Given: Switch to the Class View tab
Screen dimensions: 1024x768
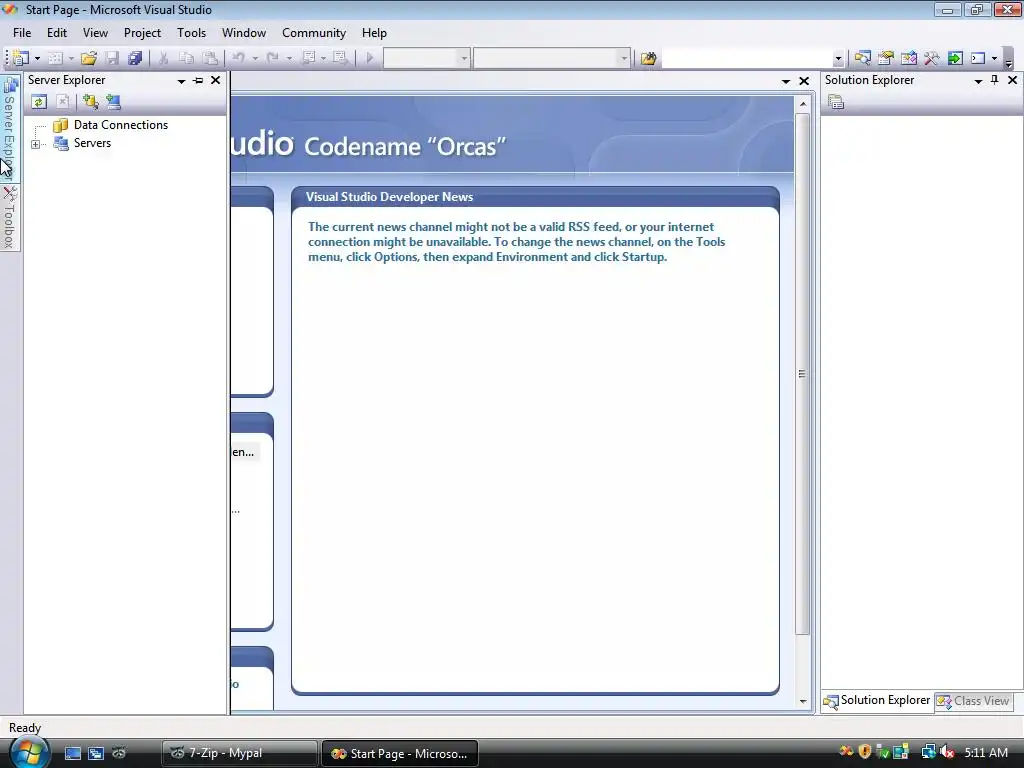Looking at the screenshot, I should (973, 701).
